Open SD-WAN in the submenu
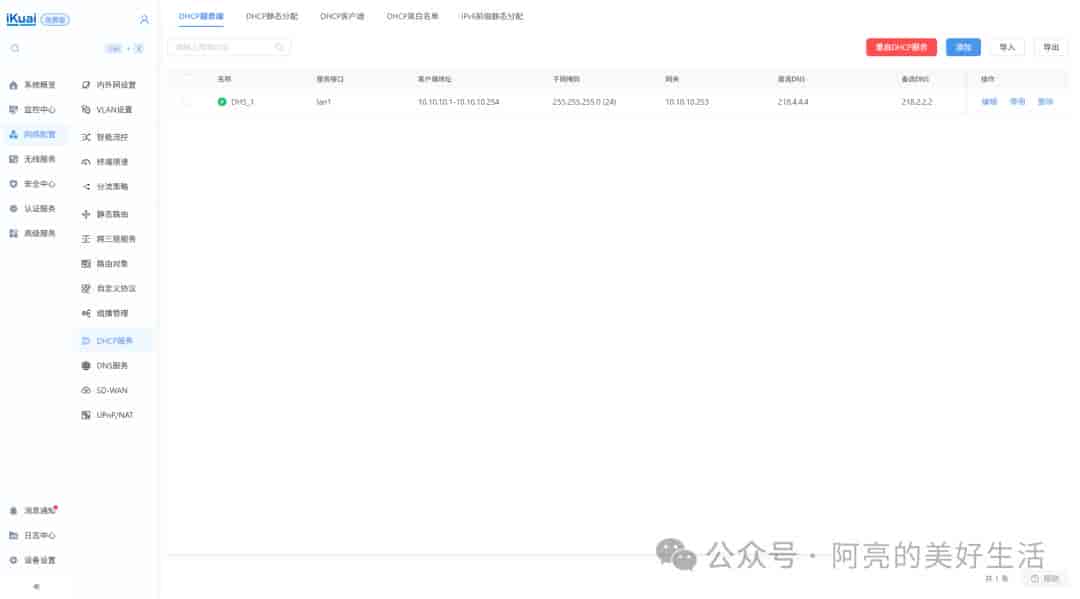1080x599 pixels. 105,390
